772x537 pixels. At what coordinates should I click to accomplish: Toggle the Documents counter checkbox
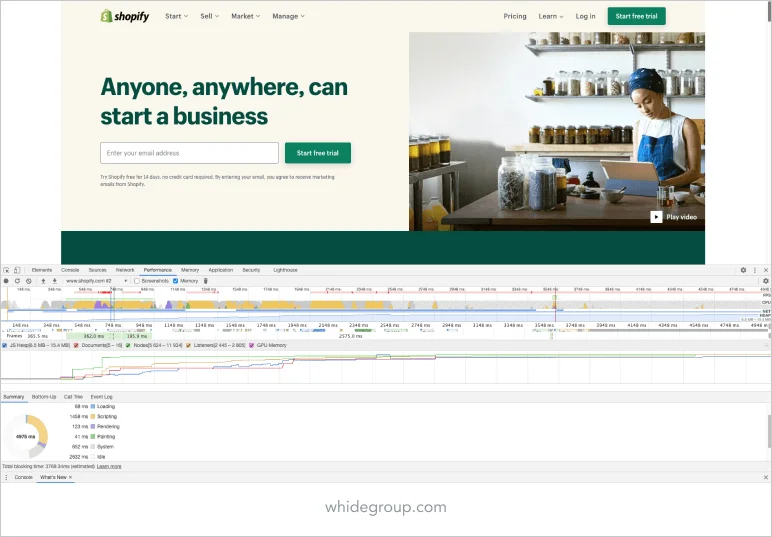coord(76,346)
